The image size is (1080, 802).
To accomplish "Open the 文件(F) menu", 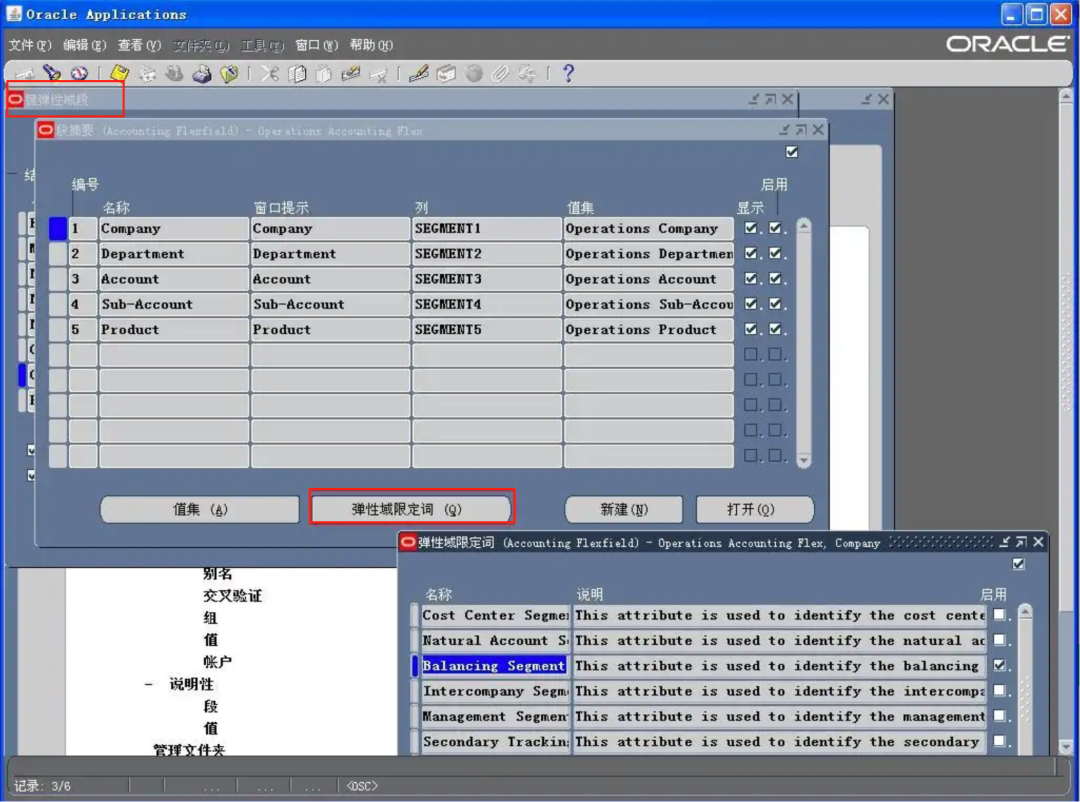I will pos(30,45).
